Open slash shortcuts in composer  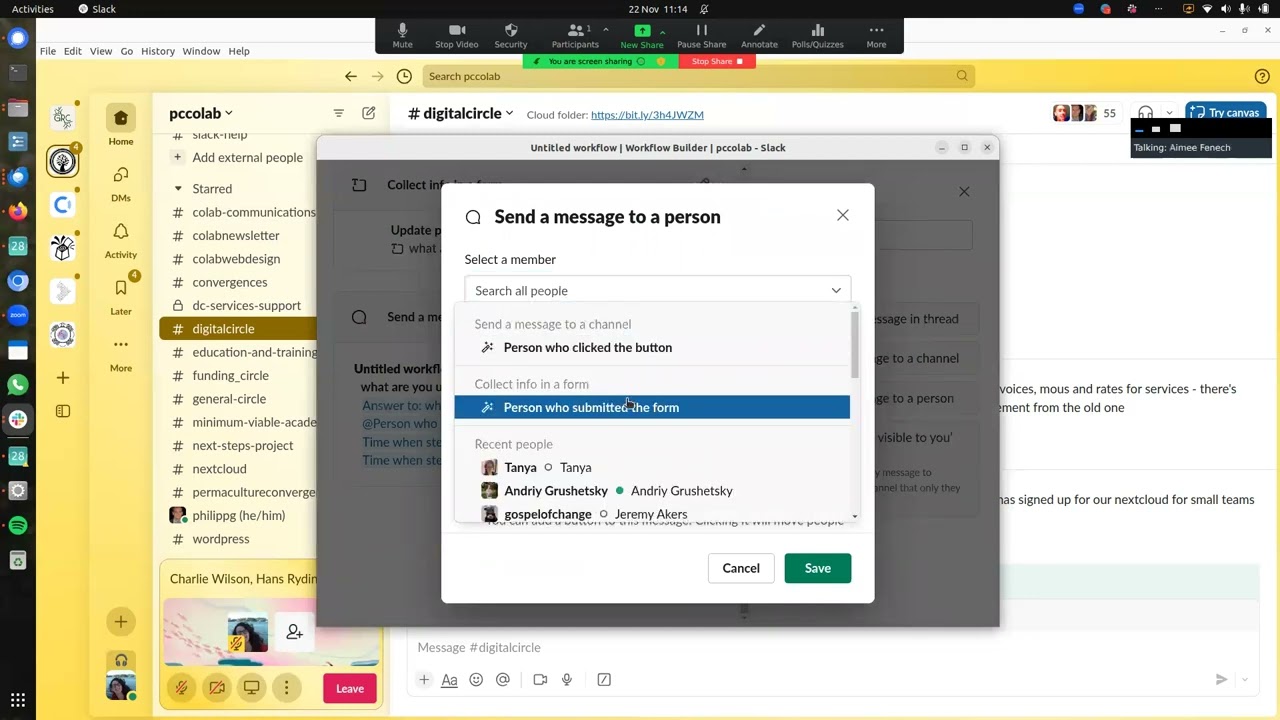pyautogui.click(x=604, y=679)
